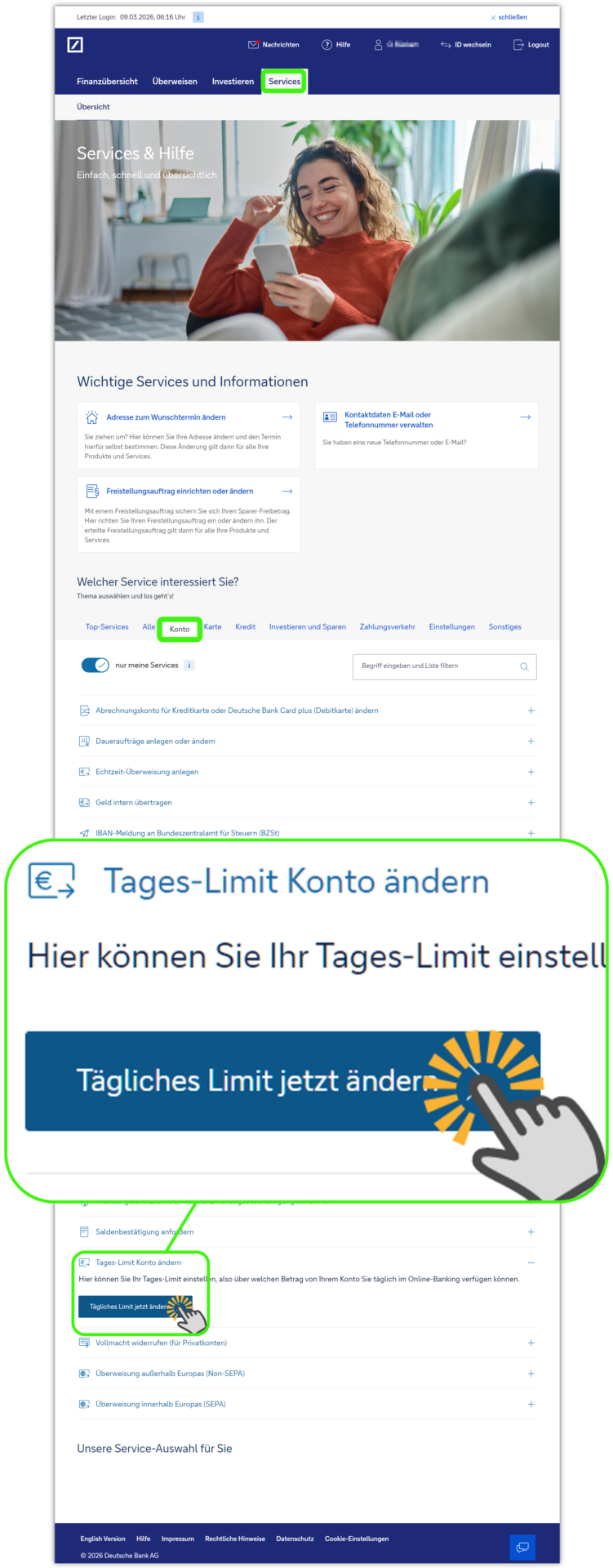Open the Services main menu tab
Screen dimensions: 613x1568
tap(284, 82)
